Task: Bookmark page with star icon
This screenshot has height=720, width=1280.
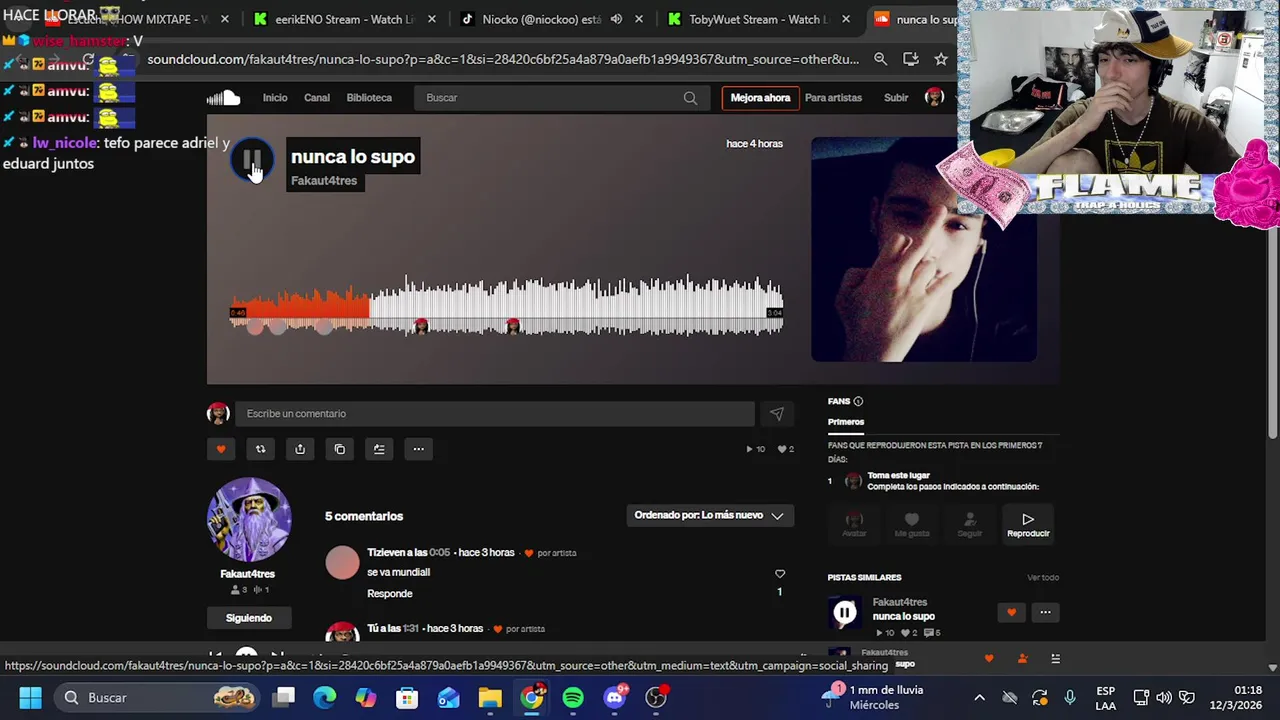Action: click(x=941, y=59)
